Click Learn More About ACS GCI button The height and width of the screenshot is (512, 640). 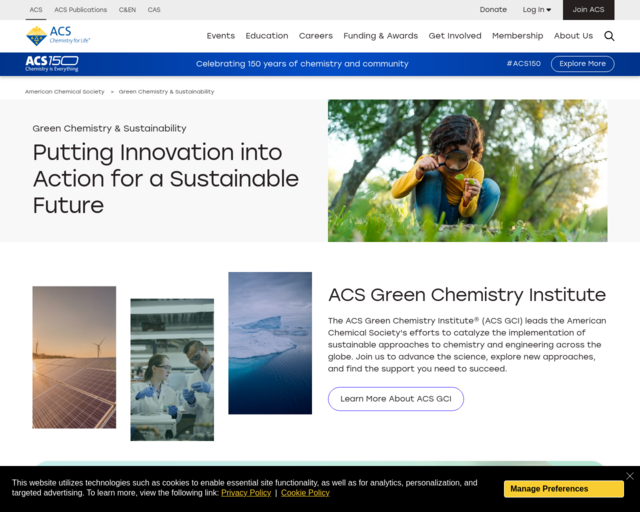[396, 399]
